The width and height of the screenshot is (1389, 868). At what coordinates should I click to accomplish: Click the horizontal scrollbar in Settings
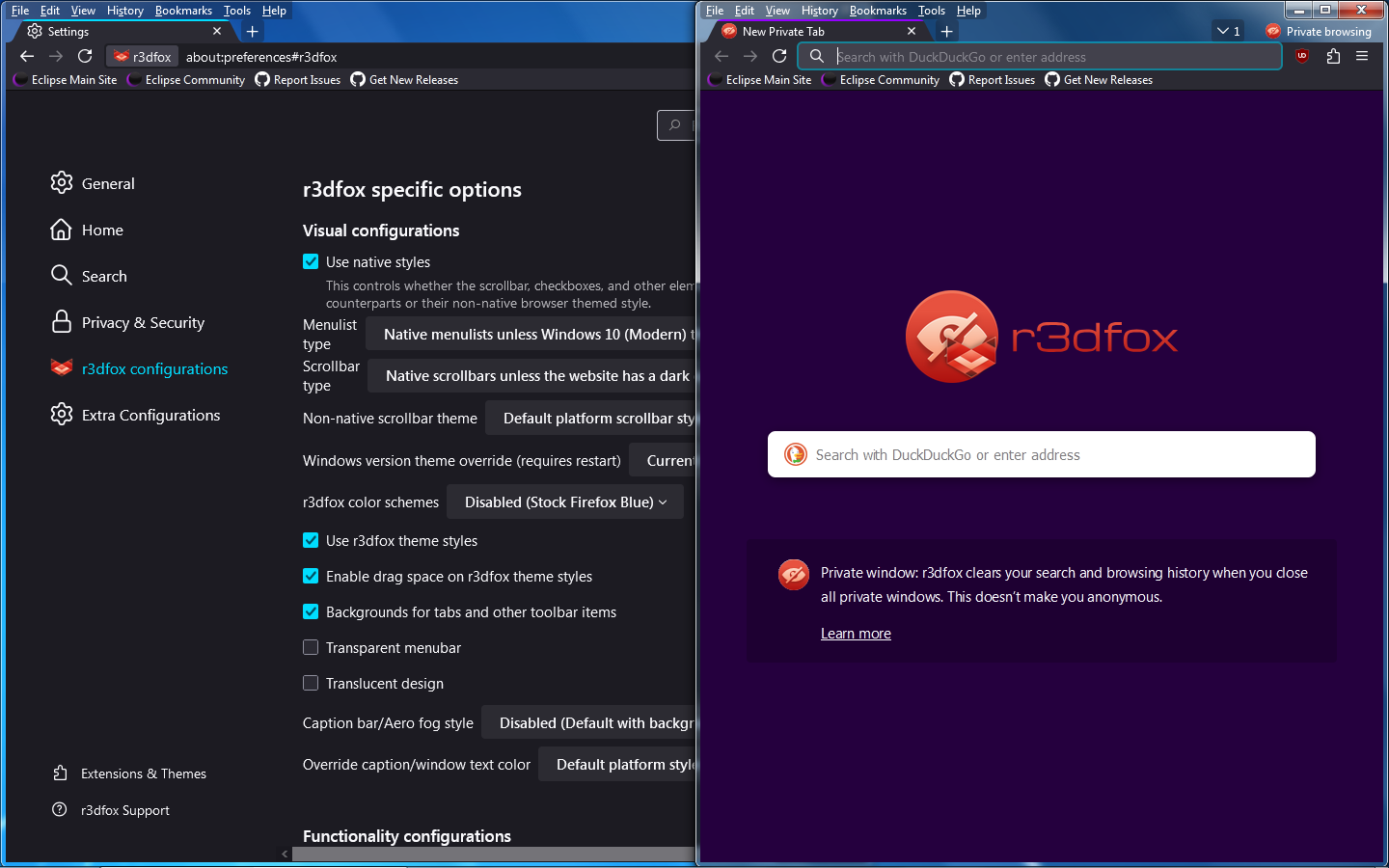492,854
